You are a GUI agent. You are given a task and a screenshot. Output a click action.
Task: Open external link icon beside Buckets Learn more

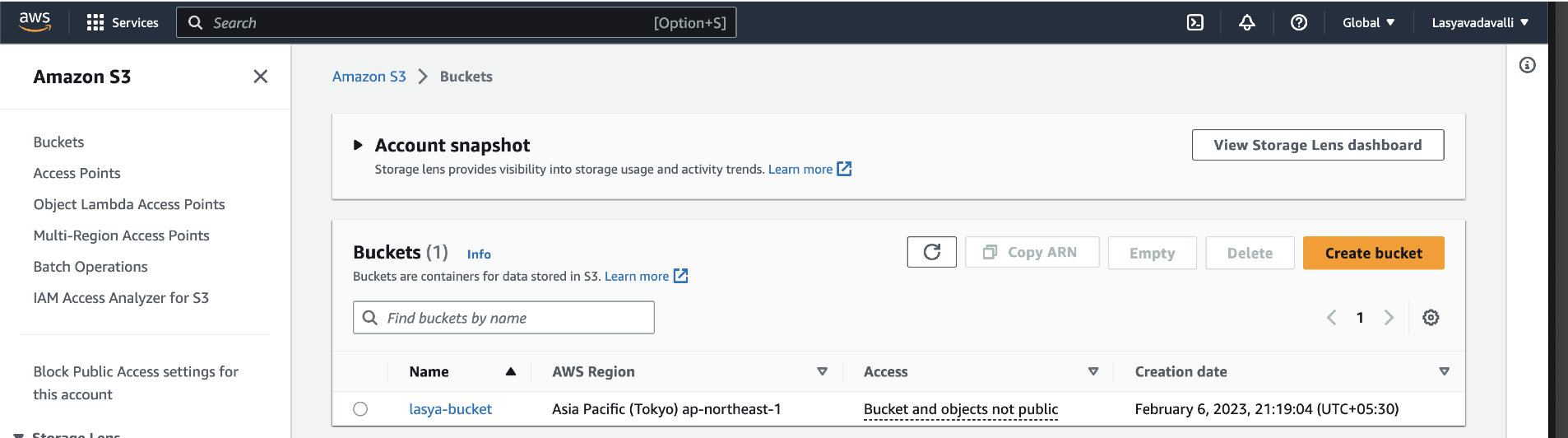(680, 276)
